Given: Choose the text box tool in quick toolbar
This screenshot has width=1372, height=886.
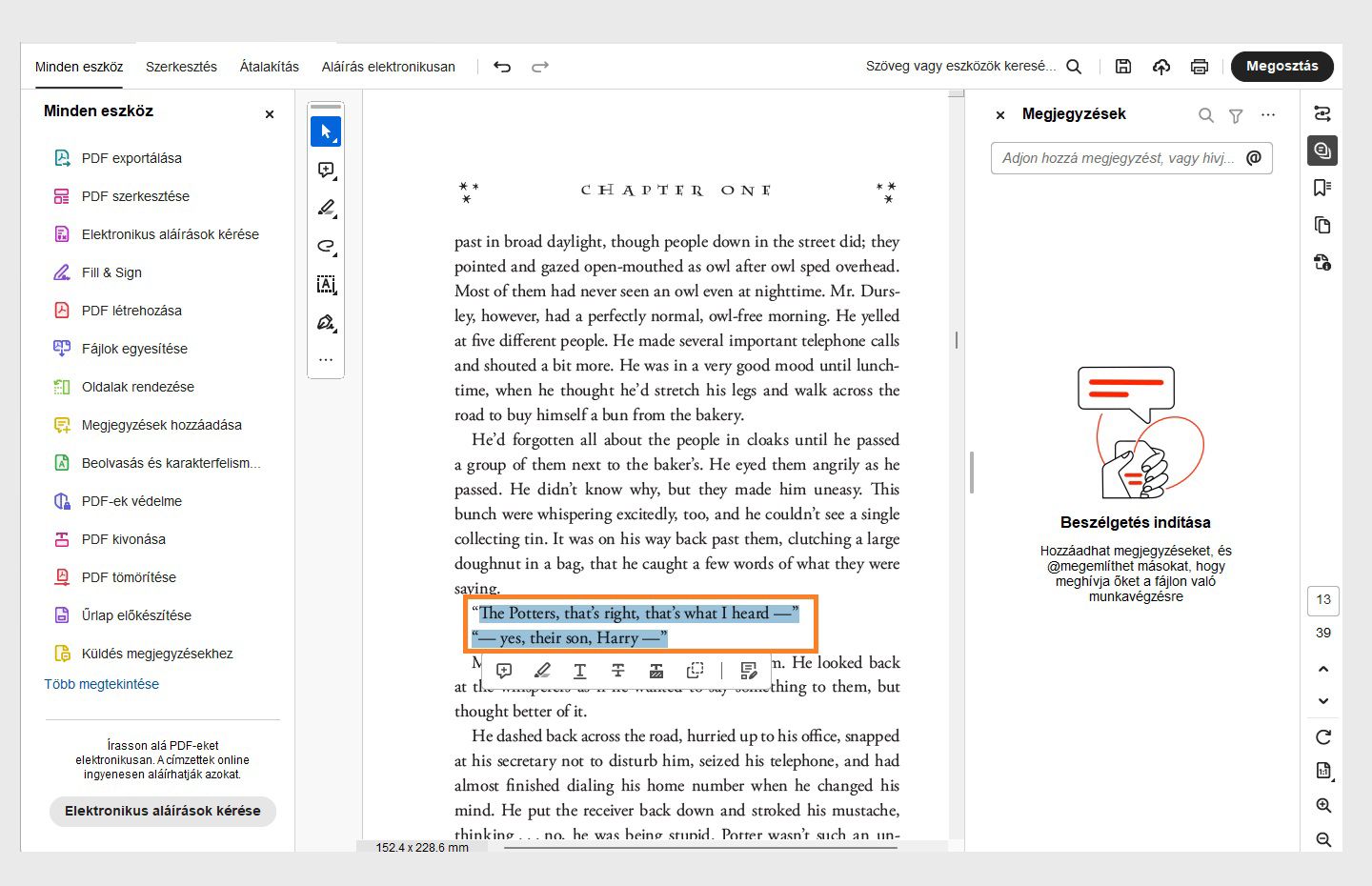Looking at the screenshot, I should click(x=326, y=284).
